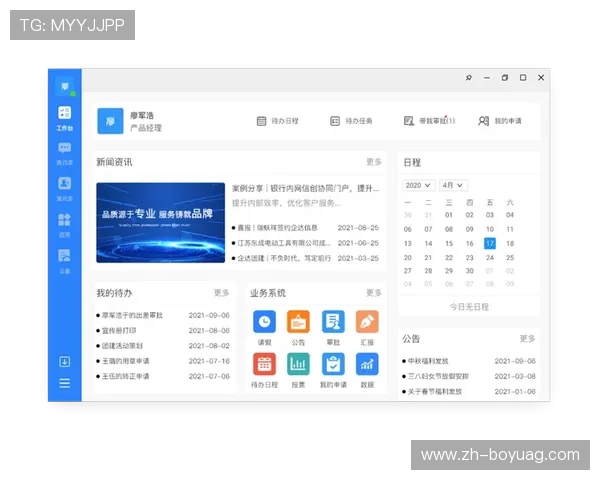Open 待办任务 shortcut in the top bar
600x480 pixels.
pos(351,121)
